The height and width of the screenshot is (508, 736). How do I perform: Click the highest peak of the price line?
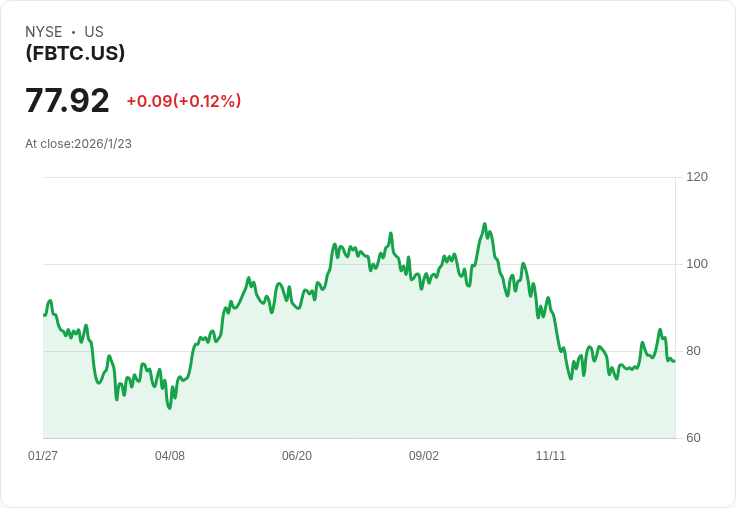[x=484, y=224]
